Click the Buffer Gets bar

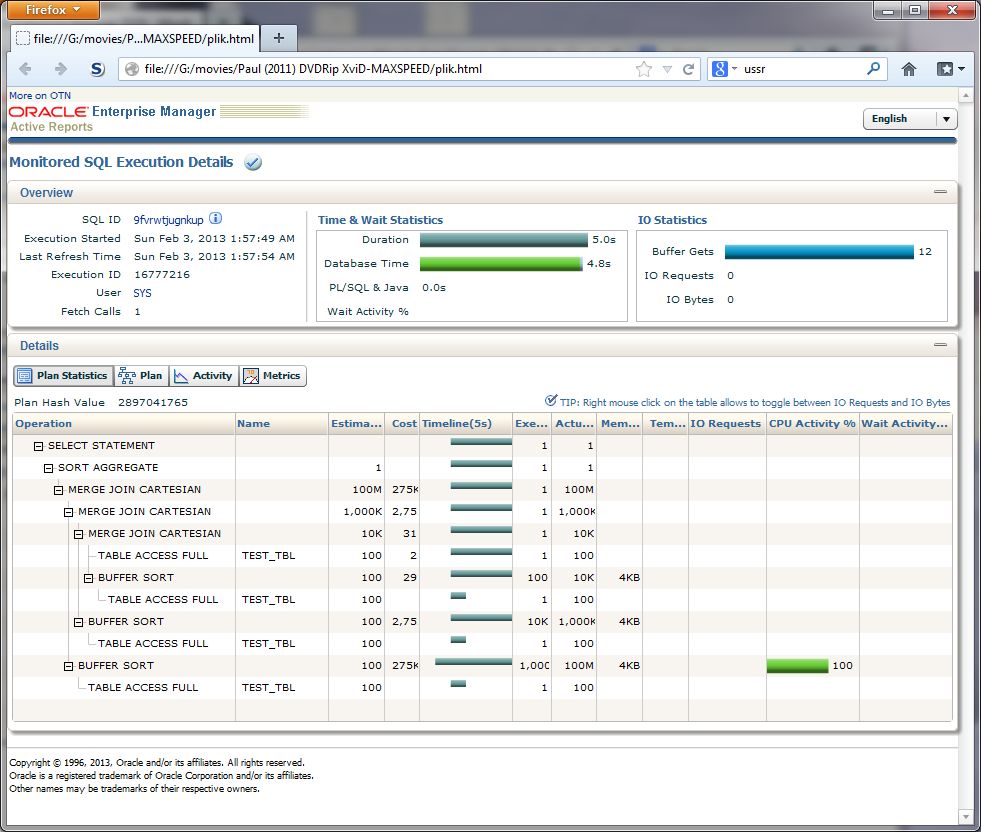click(x=819, y=251)
